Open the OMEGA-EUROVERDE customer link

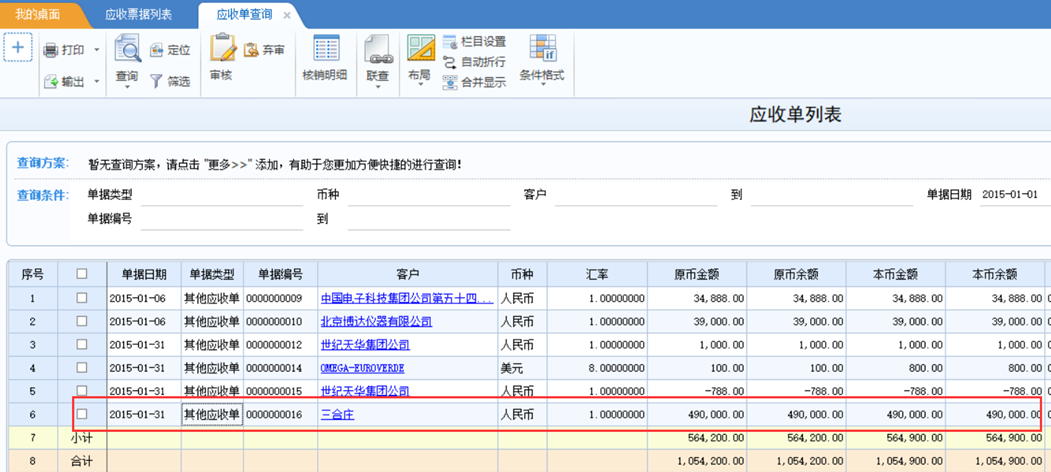tap(363, 368)
